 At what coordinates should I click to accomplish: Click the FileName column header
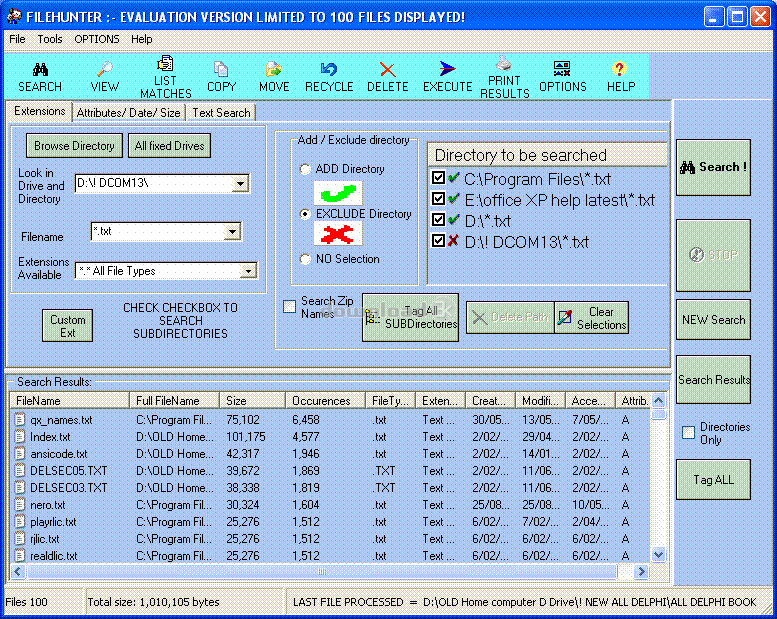point(69,400)
